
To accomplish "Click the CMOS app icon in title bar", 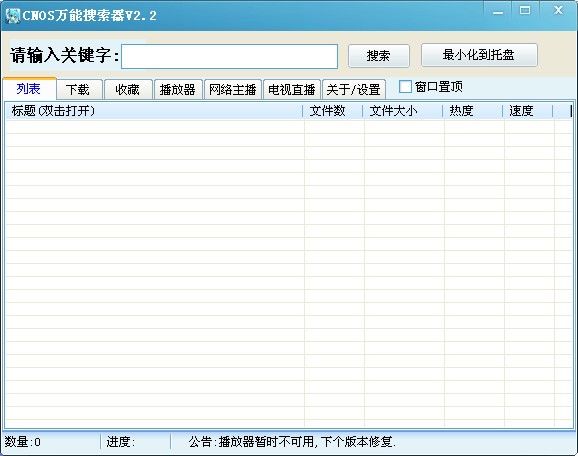I will click(13, 16).
